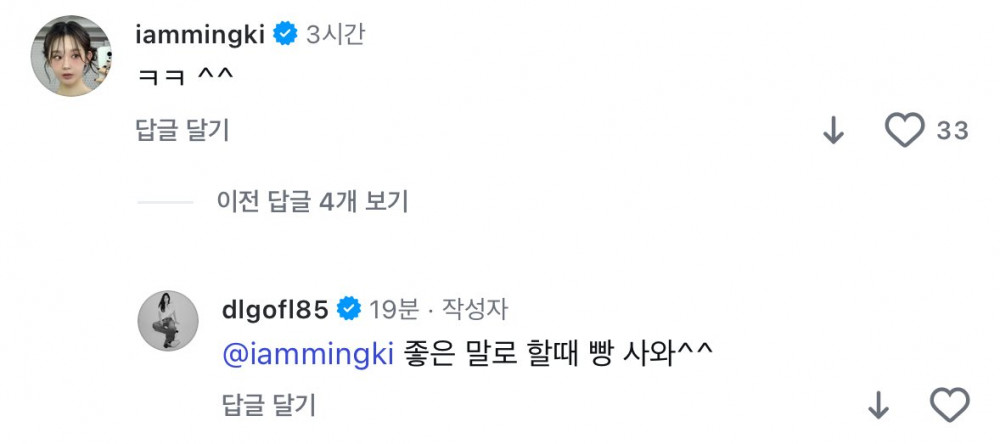Open iammingki's profile picture
The image size is (1000, 444).
71,56
